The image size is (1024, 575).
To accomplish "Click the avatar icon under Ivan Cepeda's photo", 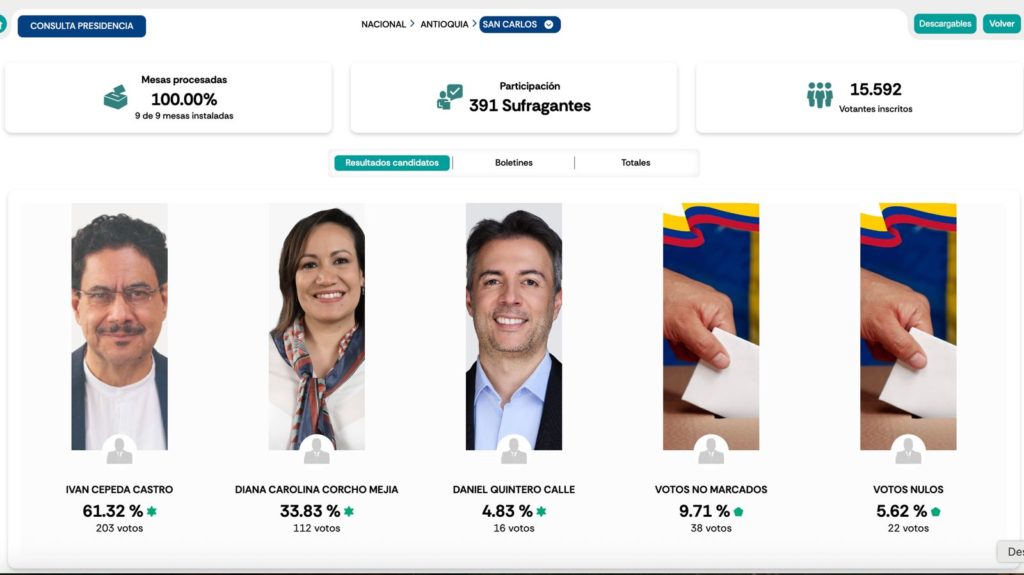I will [120, 450].
